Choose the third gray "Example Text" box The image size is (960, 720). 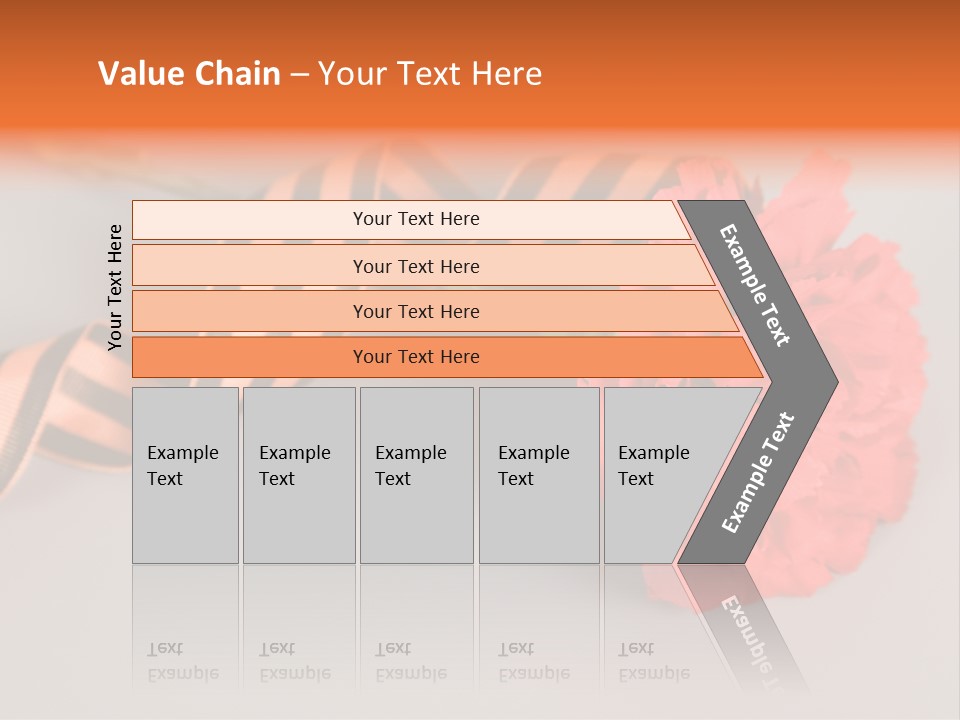pyautogui.click(x=416, y=475)
